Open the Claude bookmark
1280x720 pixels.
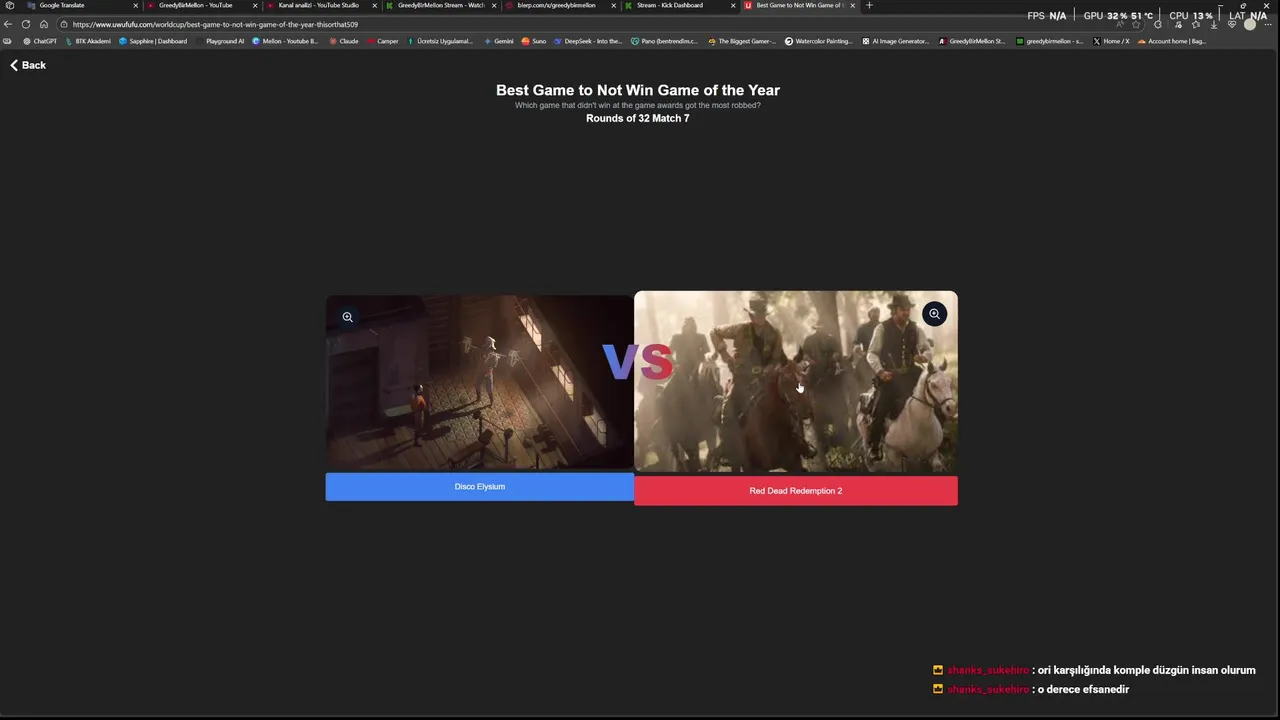(344, 41)
